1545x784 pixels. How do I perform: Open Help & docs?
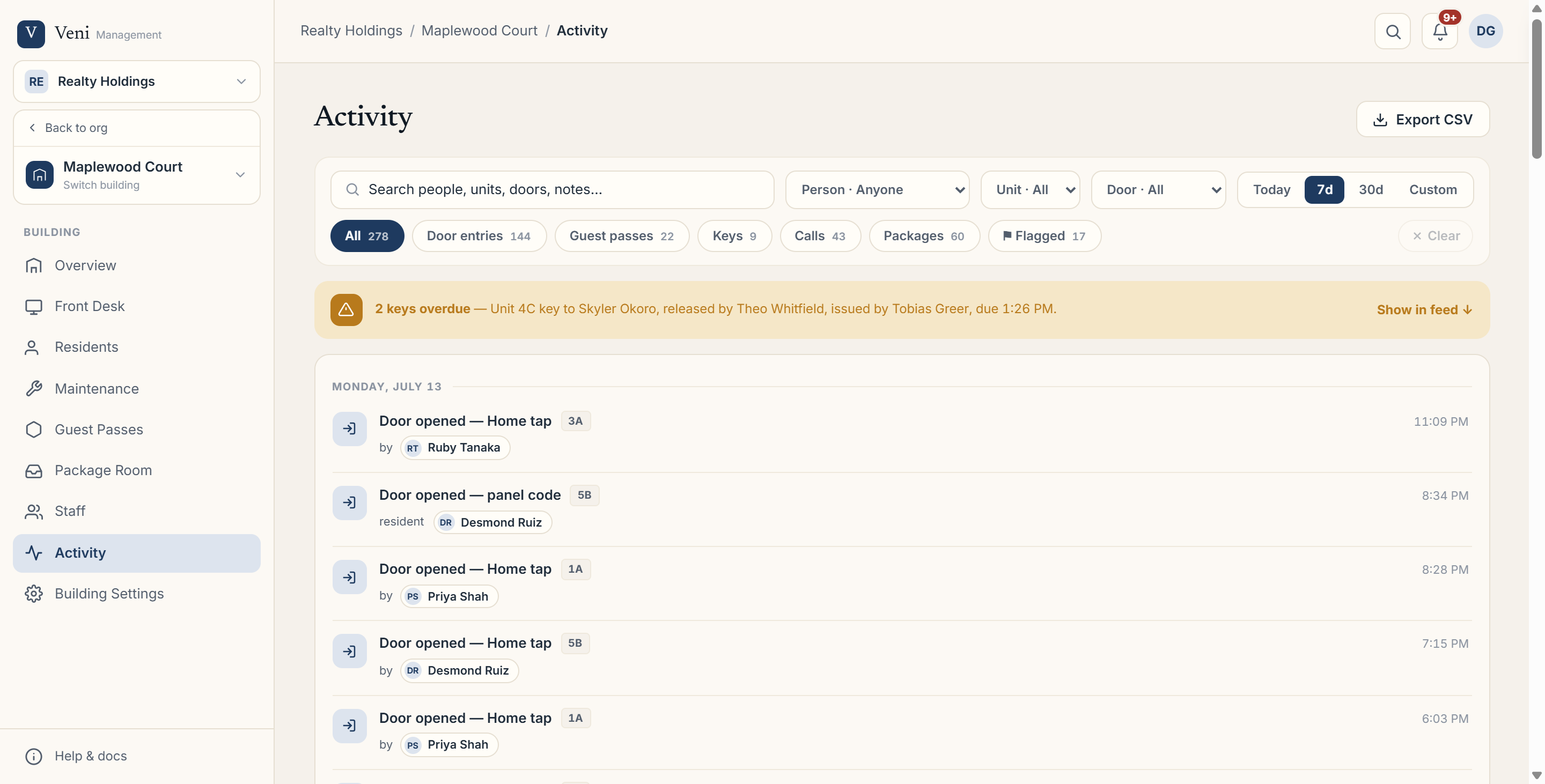(137, 756)
